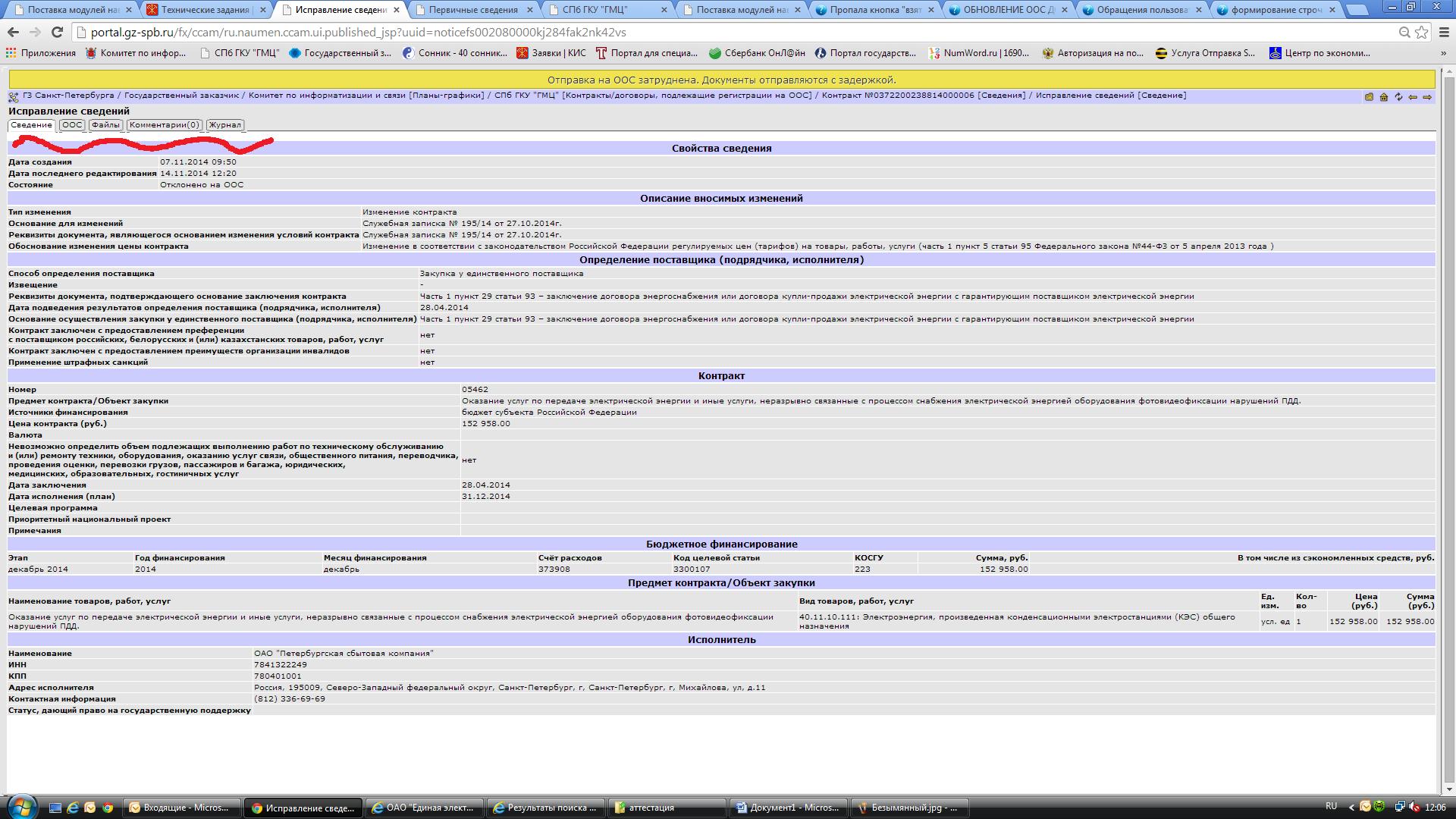1456x819 pixels.
Task: Click the browser address bar URL
Action: point(356,33)
